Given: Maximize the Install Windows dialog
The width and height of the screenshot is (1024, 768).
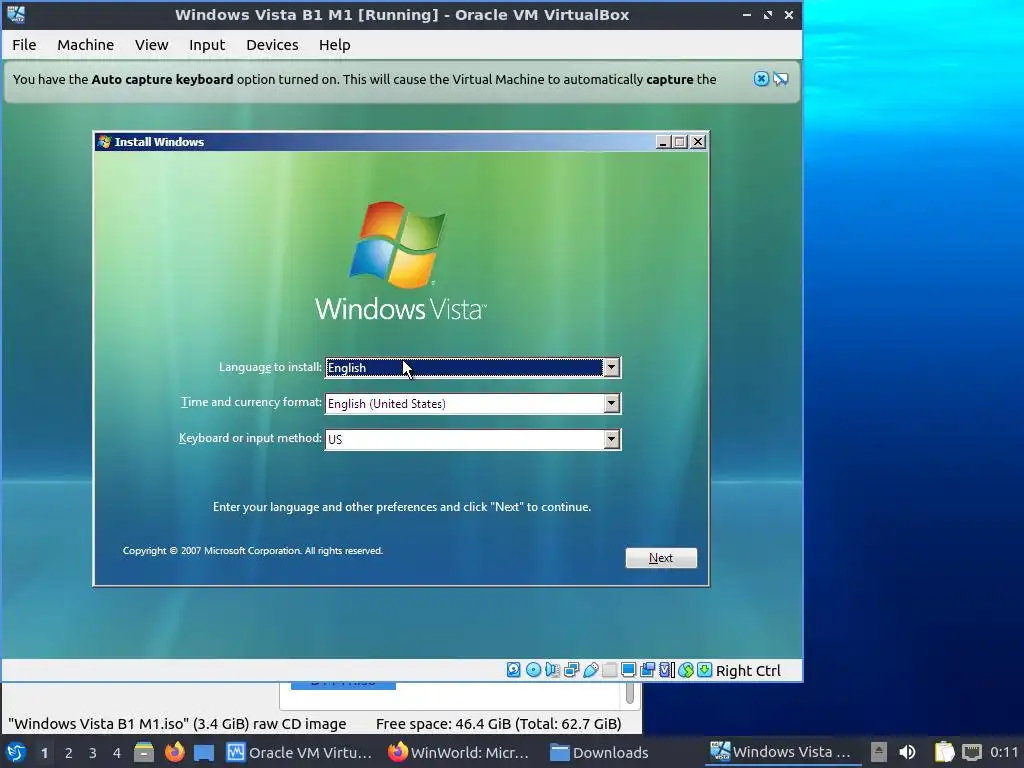Looking at the screenshot, I should pyautogui.click(x=680, y=142).
